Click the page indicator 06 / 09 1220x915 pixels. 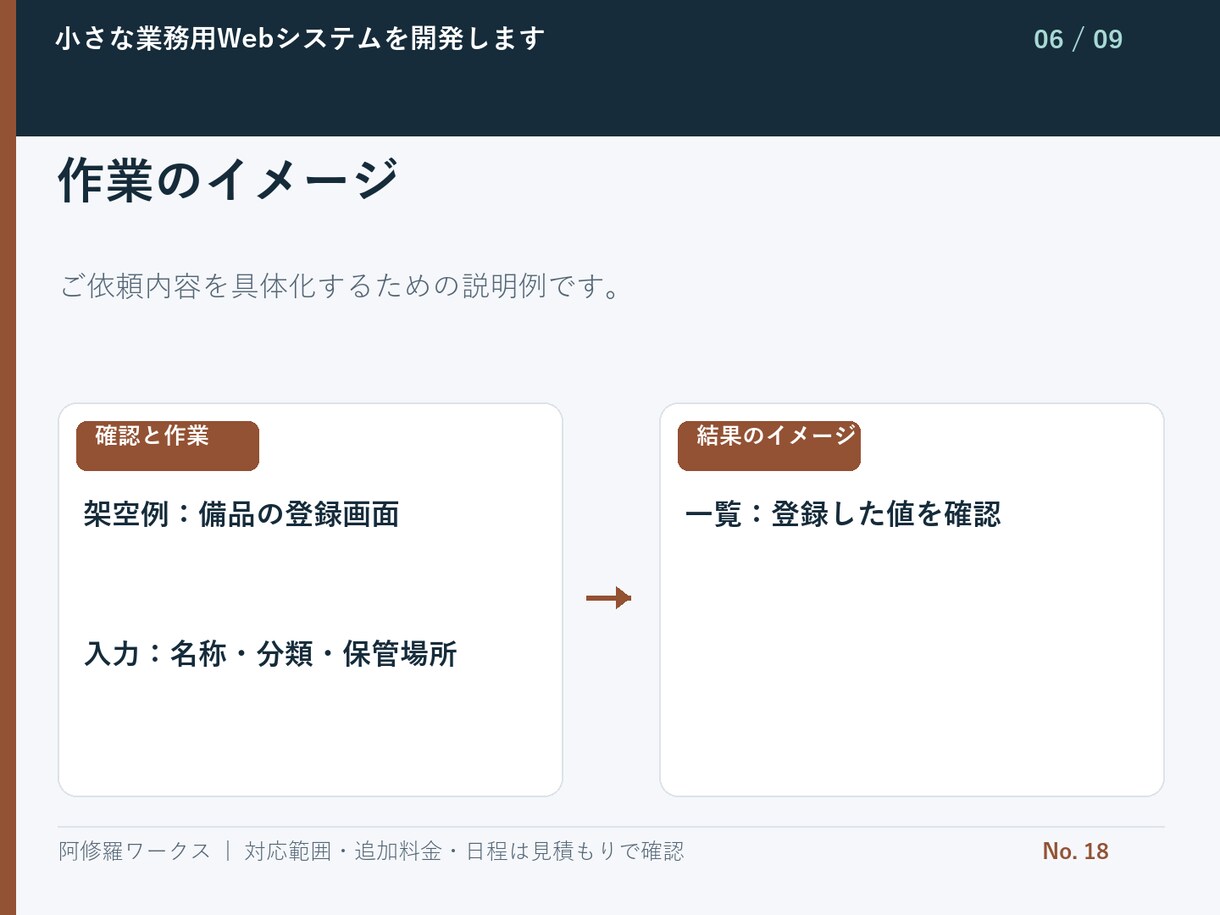point(1078,40)
